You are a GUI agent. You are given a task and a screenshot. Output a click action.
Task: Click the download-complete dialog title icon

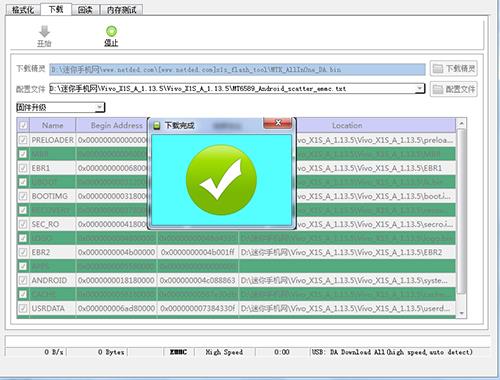[x=156, y=126]
